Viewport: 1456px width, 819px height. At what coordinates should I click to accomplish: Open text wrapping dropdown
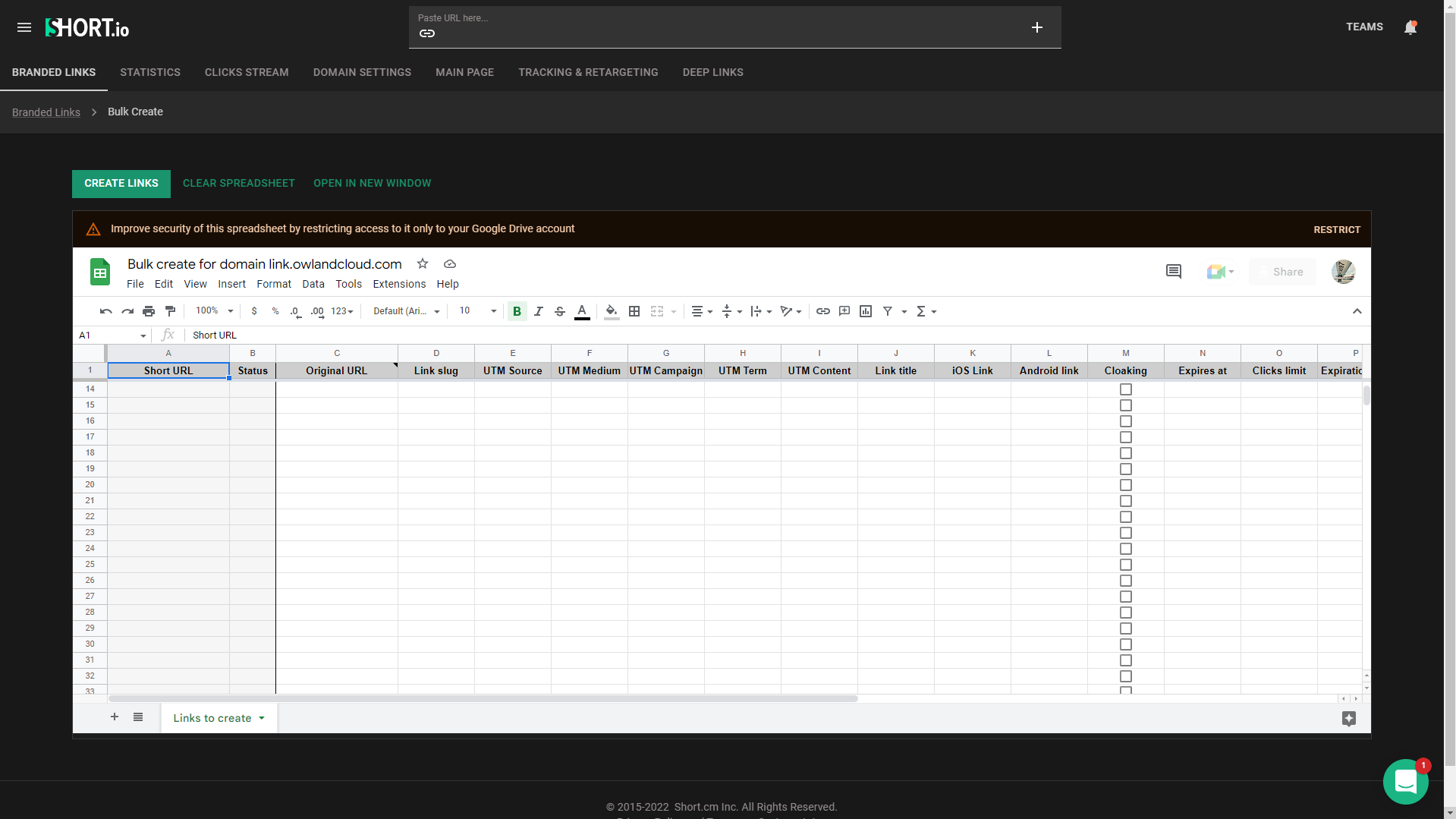[761, 311]
